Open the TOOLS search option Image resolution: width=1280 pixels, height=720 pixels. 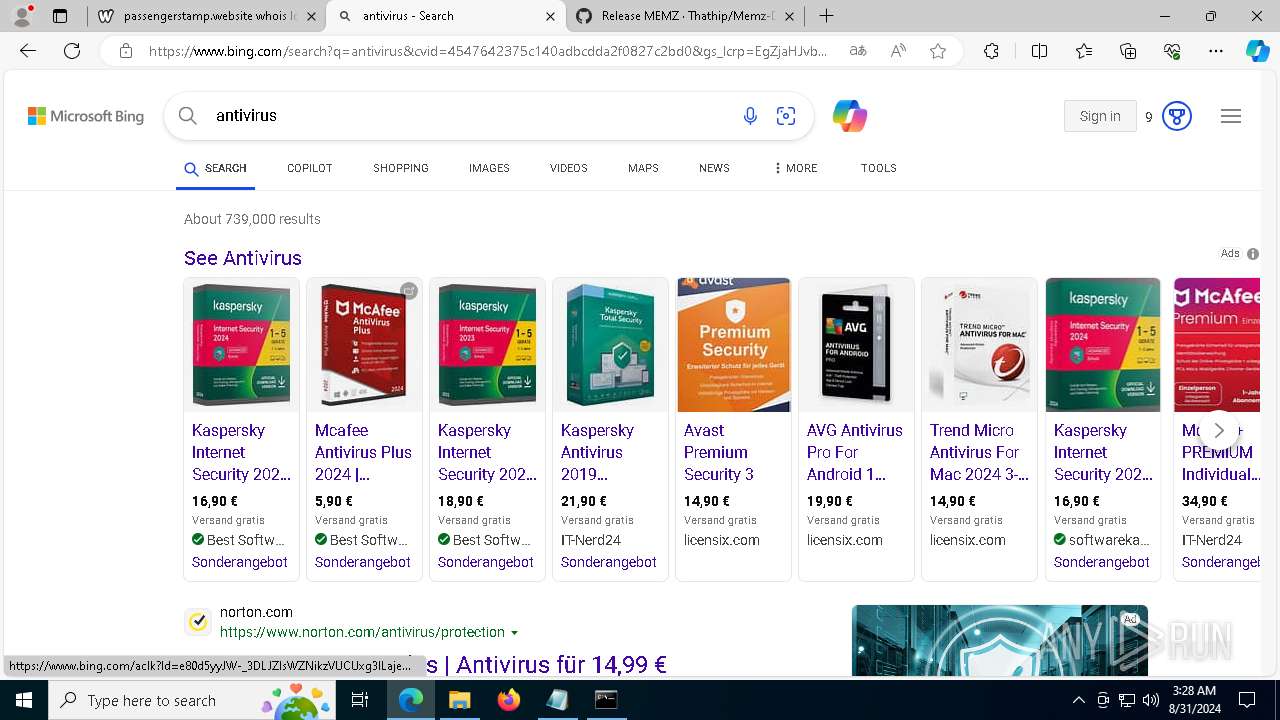click(878, 168)
